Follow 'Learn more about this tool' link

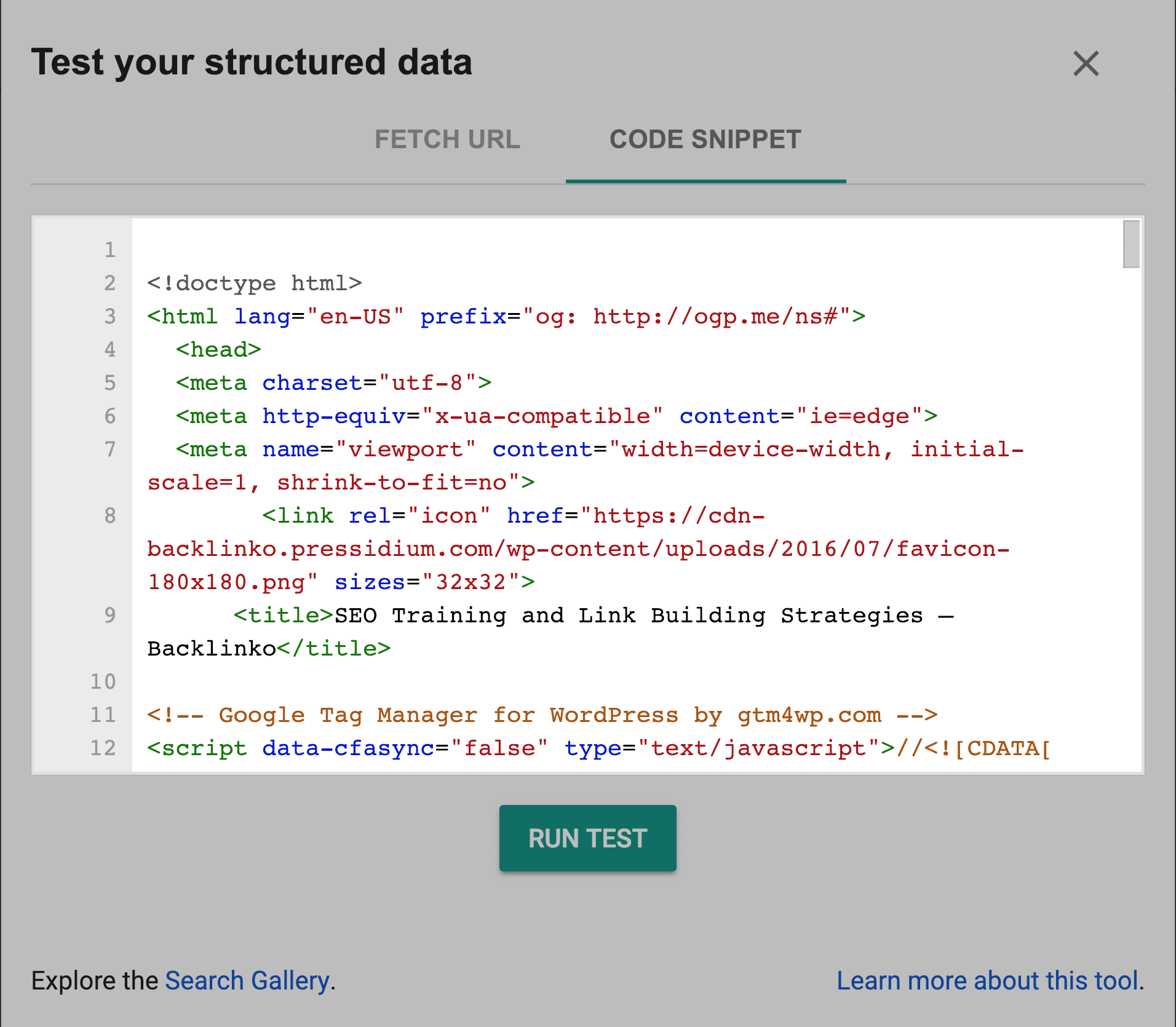click(x=988, y=980)
